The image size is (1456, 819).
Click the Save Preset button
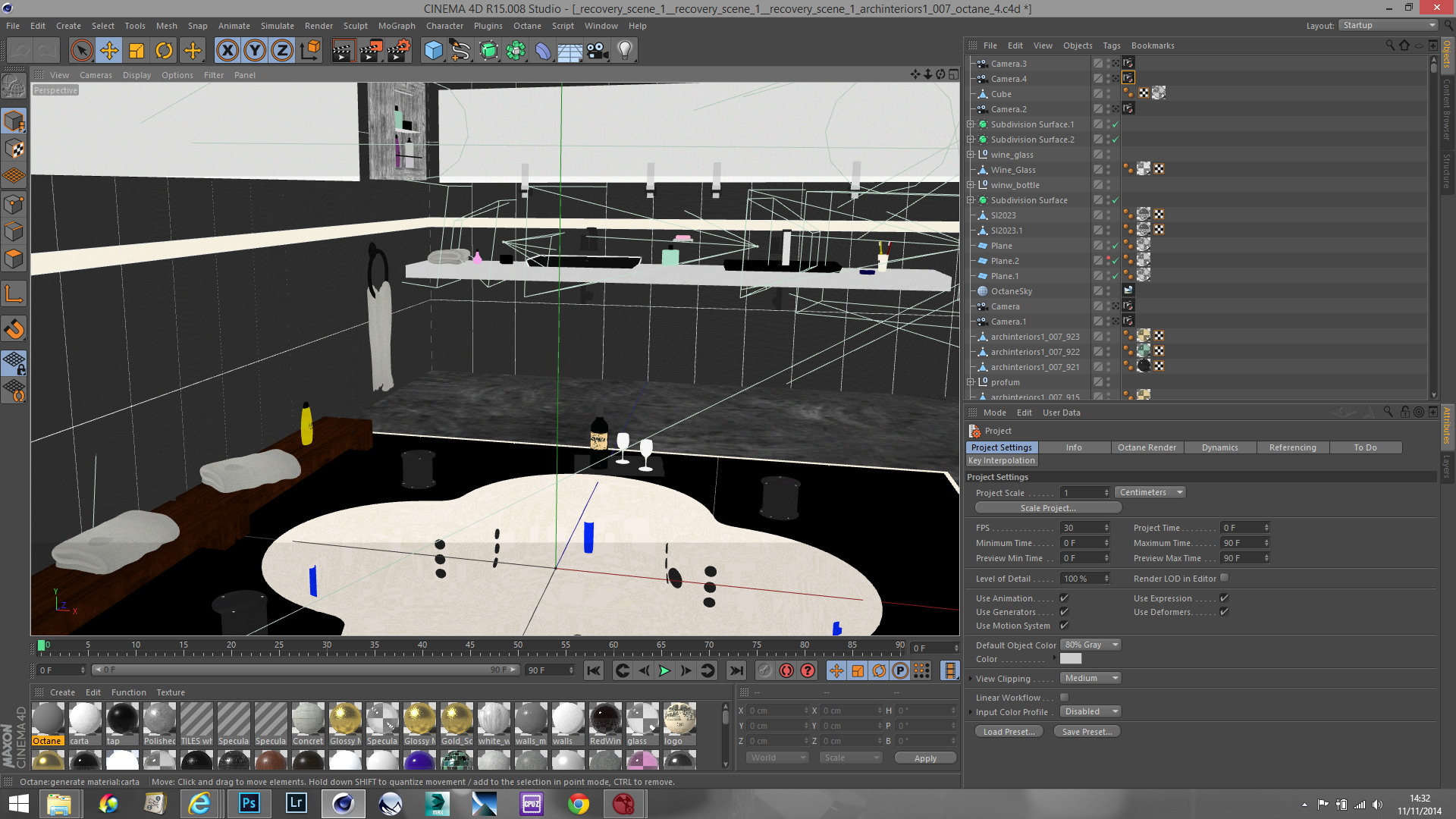pyautogui.click(x=1086, y=733)
